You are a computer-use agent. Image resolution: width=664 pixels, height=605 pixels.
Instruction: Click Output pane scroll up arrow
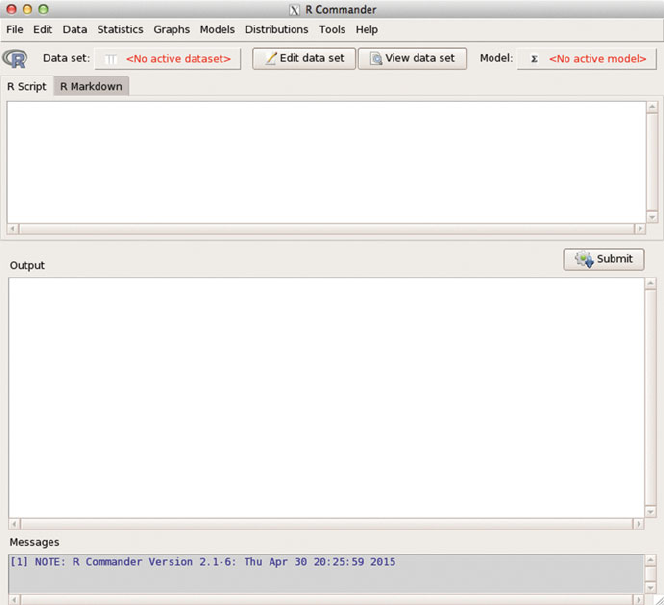650,283
